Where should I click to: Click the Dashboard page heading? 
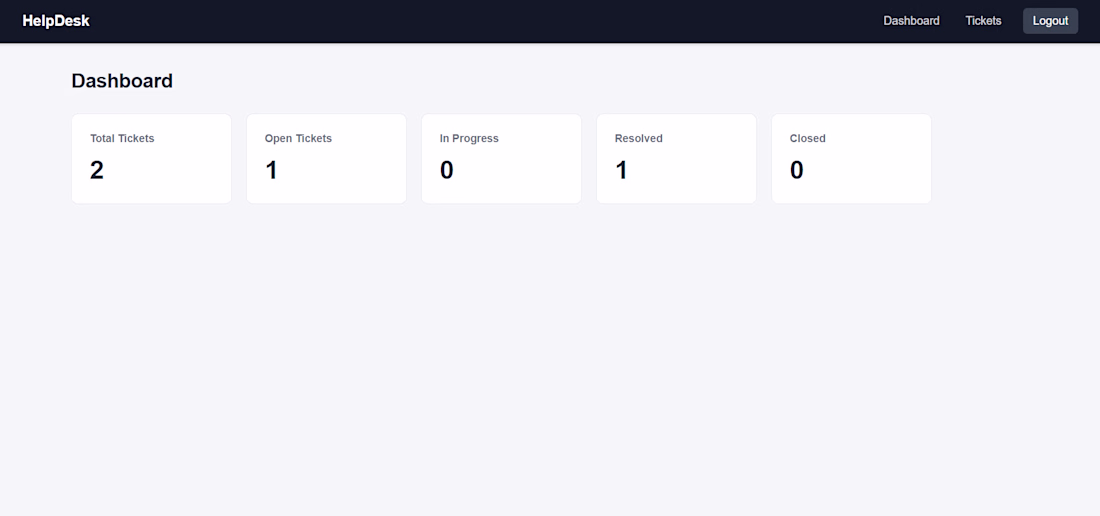point(122,81)
